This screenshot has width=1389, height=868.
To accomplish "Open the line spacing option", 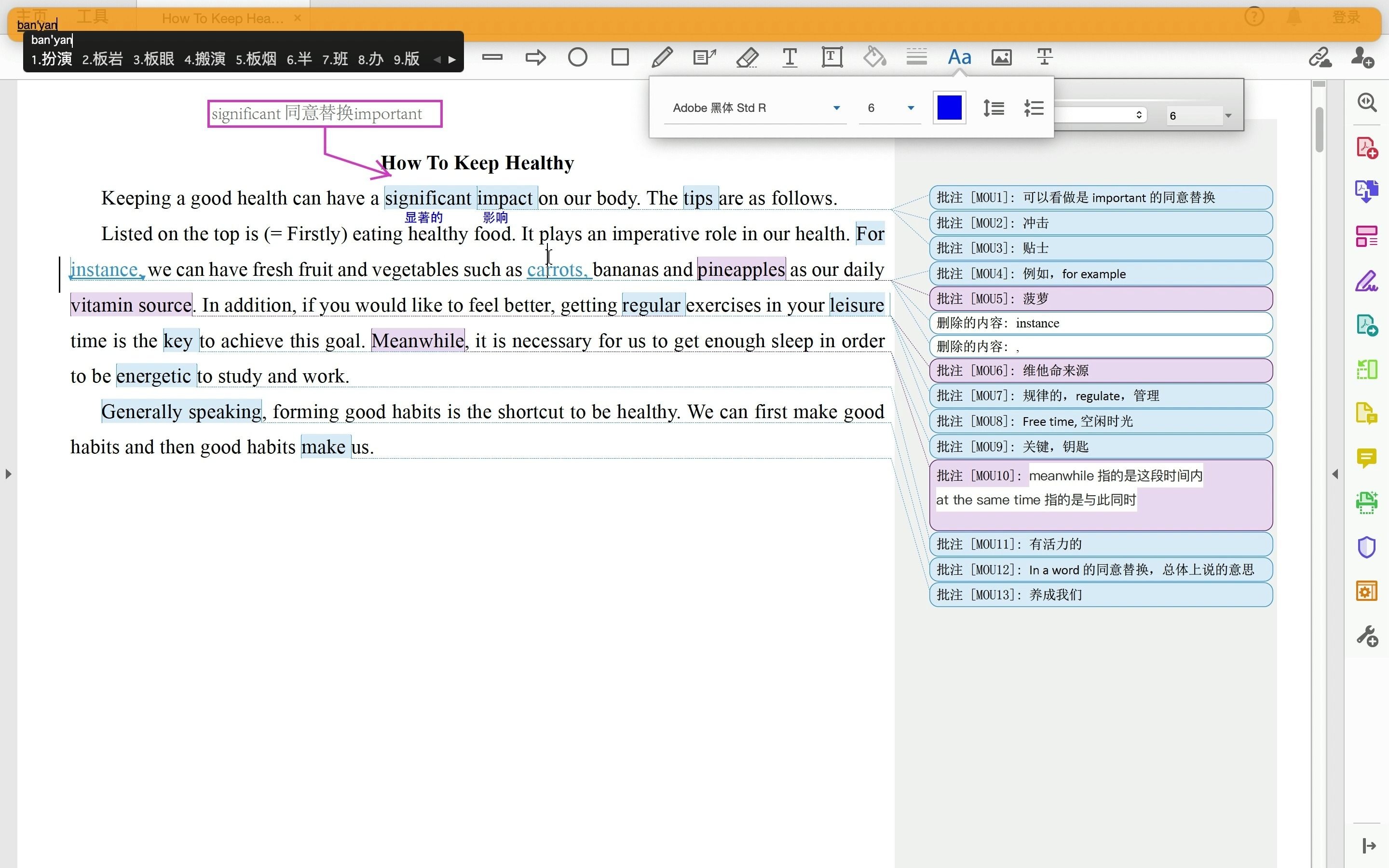I will 994,108.
